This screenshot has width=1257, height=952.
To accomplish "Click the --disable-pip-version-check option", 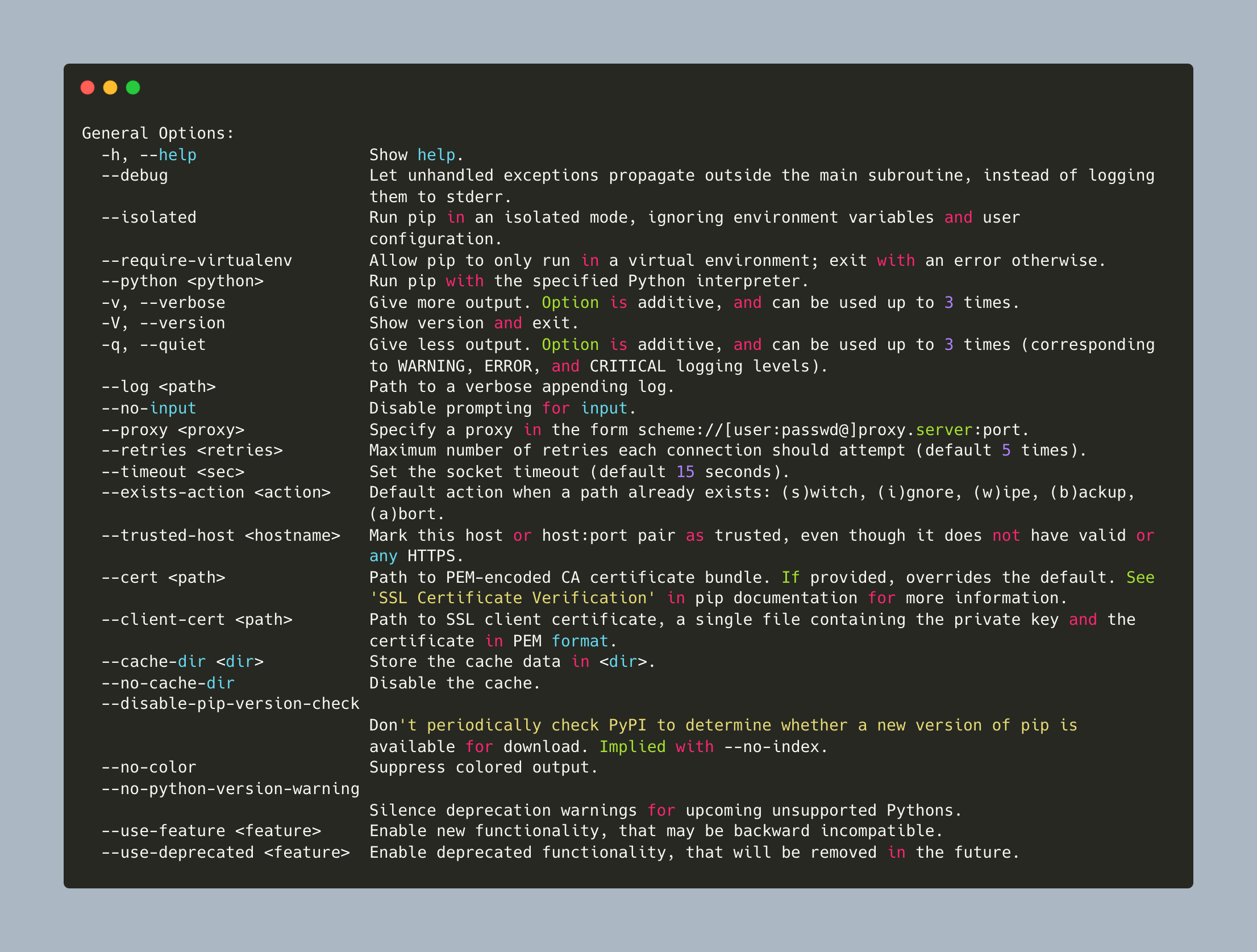I will pyautogui.click(x=230, y=704).
